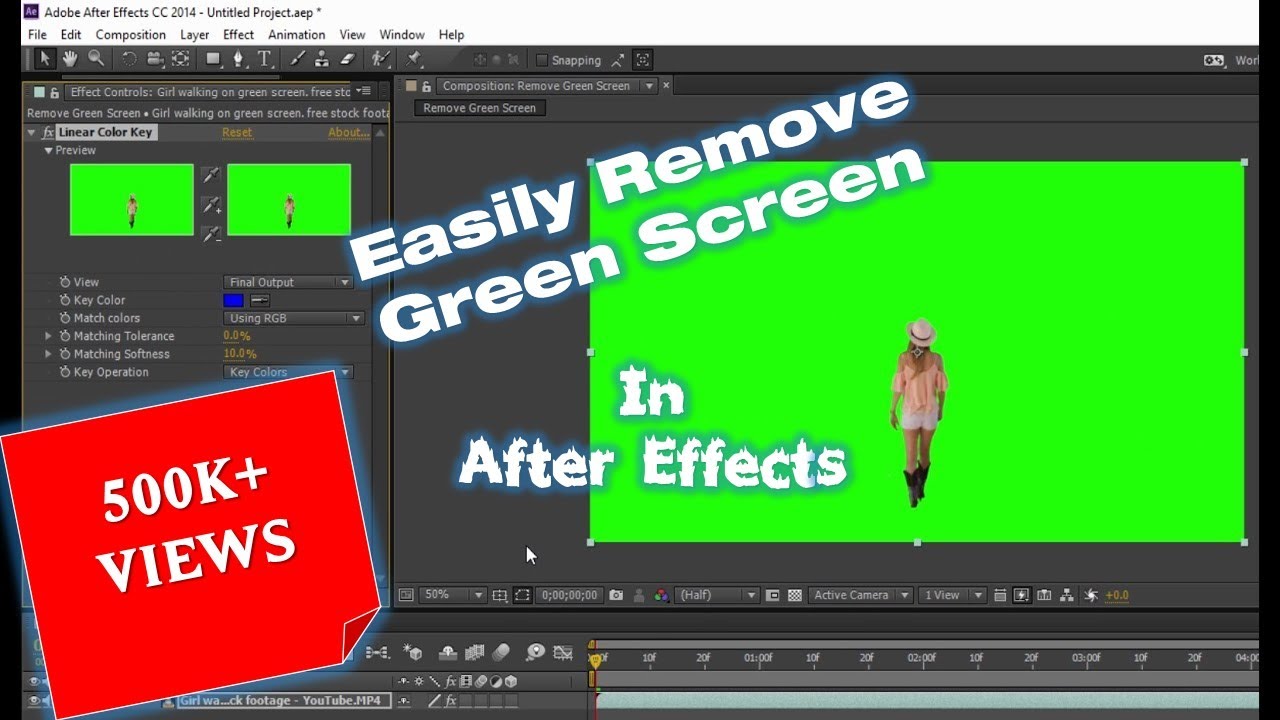Screen dimensions: 1280x720
Task: Collapse the Preview section triangle
Action: click(48, 150)
